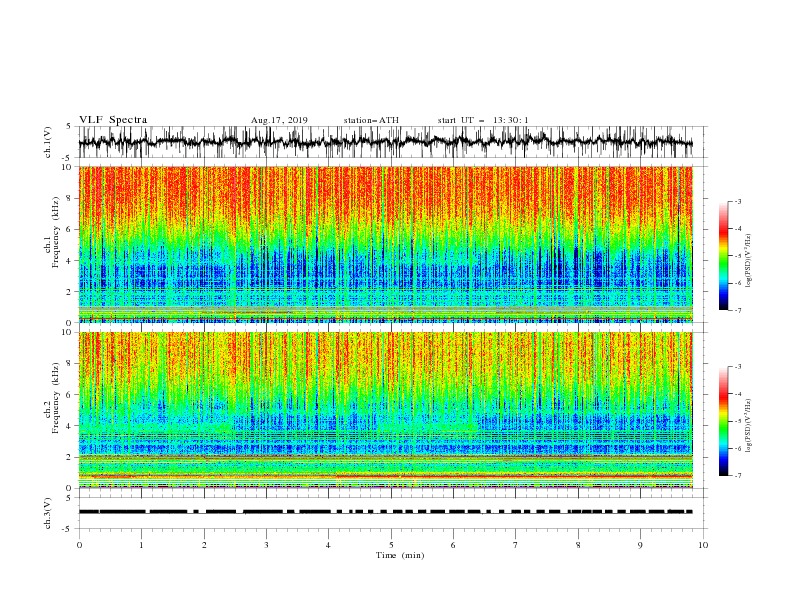Image resolution: width=792 pixels, height=612 pixels.
Task: Click the "VLF Spectra" plot title
Action: [x=113, y=120]
